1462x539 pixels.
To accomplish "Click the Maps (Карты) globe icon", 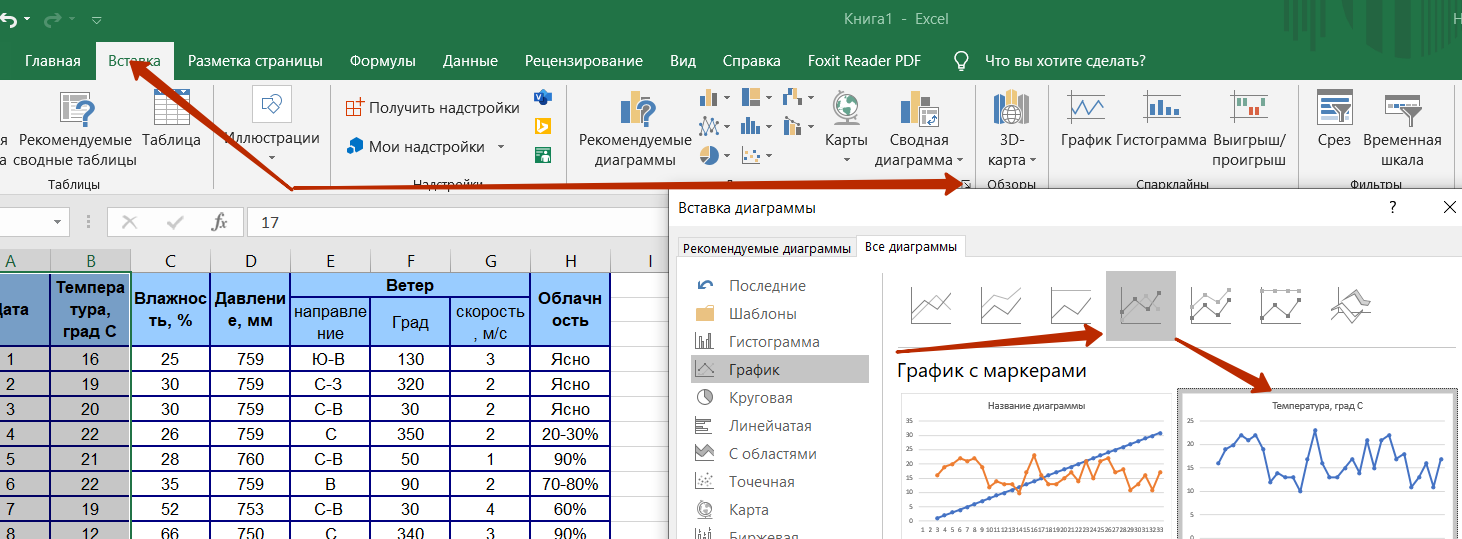I will tap(846, 108).
